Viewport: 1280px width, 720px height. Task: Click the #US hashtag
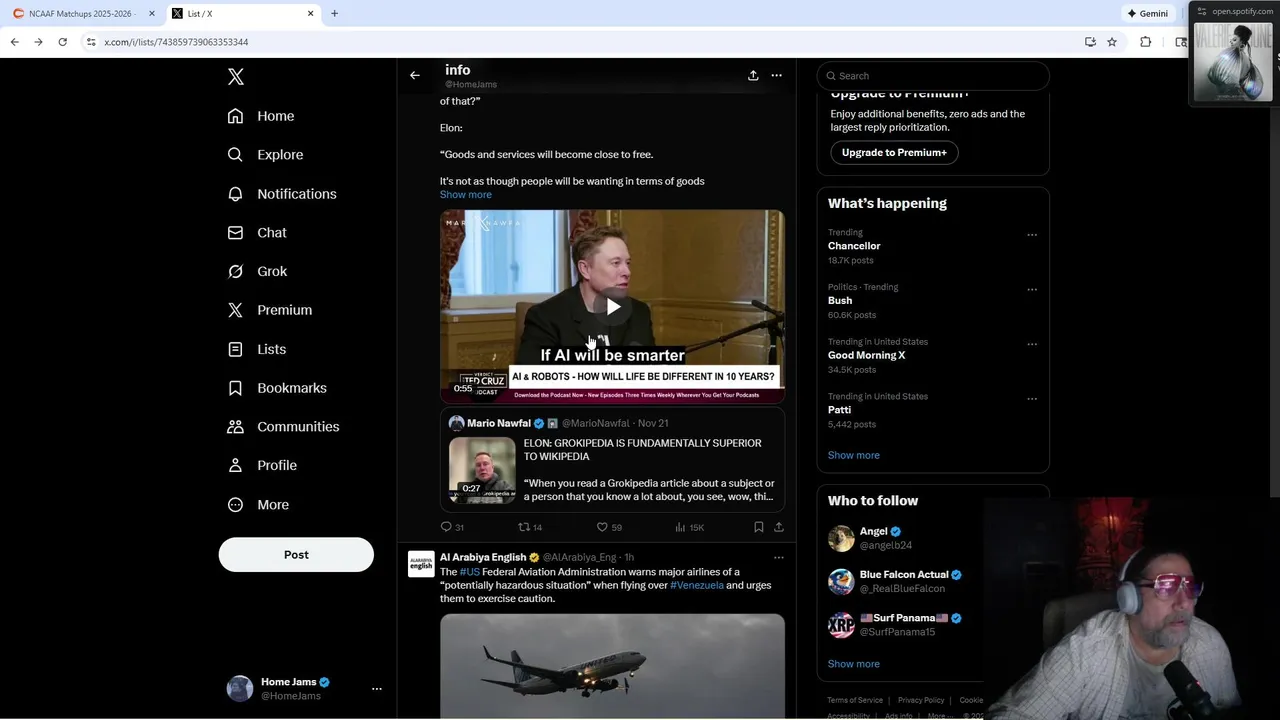[470, 572]
